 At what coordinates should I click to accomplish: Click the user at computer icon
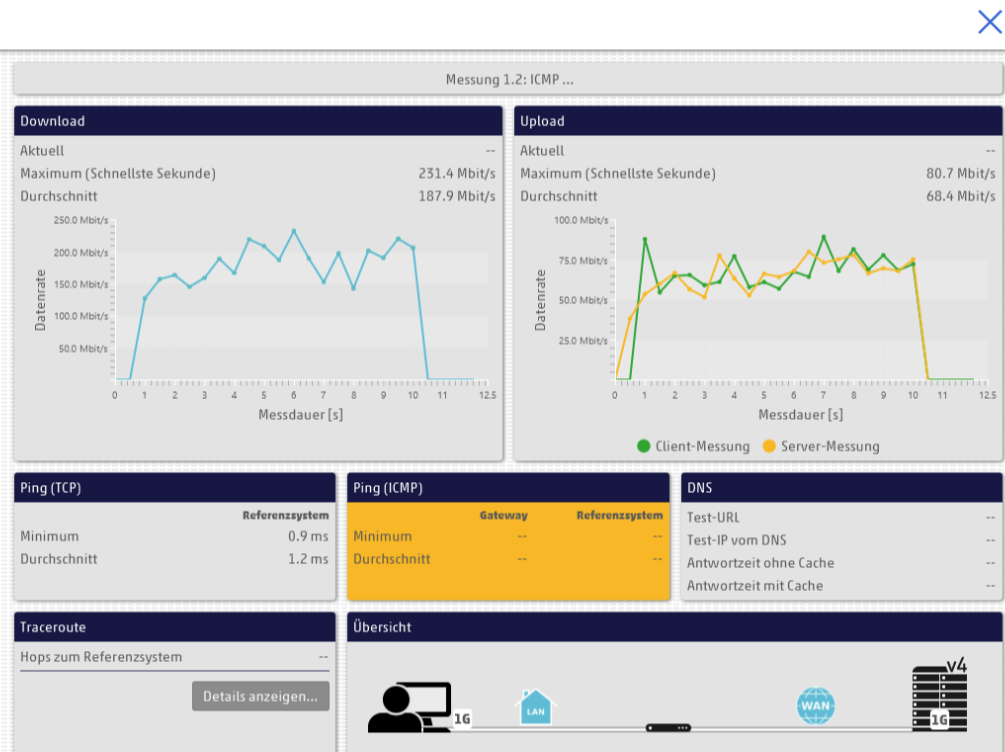[x=409, y=707]
